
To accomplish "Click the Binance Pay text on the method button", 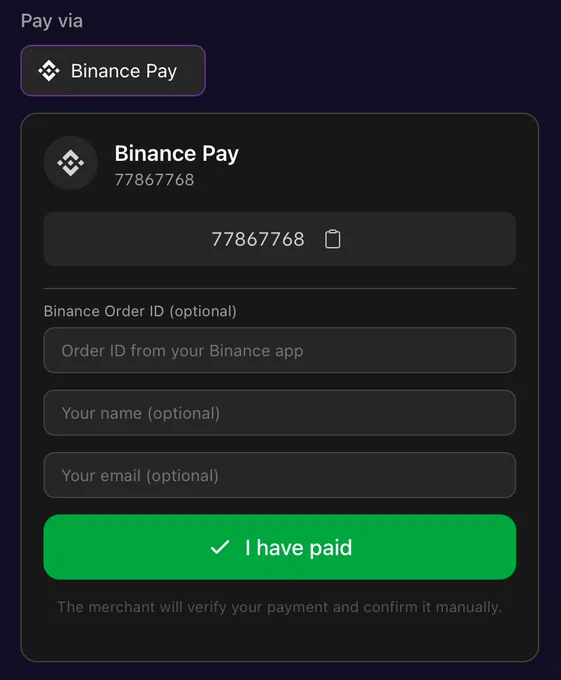I will click(x=124, y=71).
